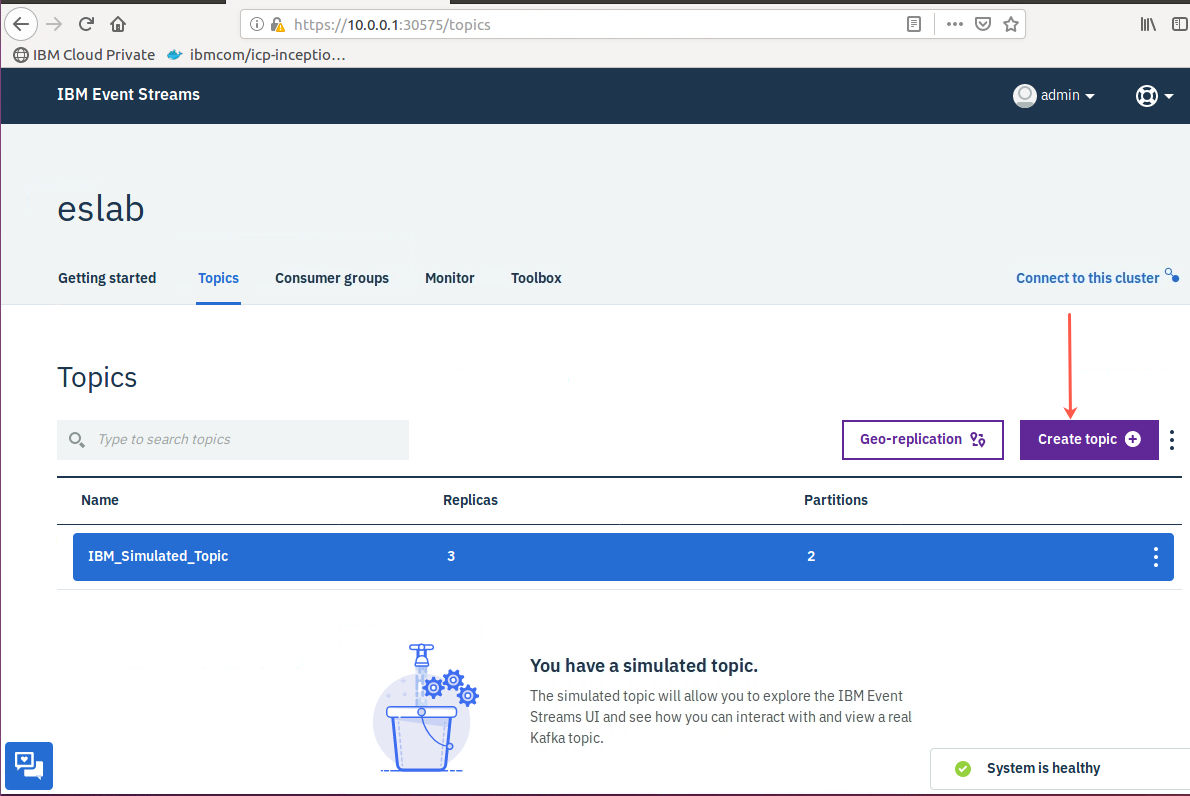
Task: Open the ibmcom/icp-inceptio bookmark
Action: [x=257, y=55]
